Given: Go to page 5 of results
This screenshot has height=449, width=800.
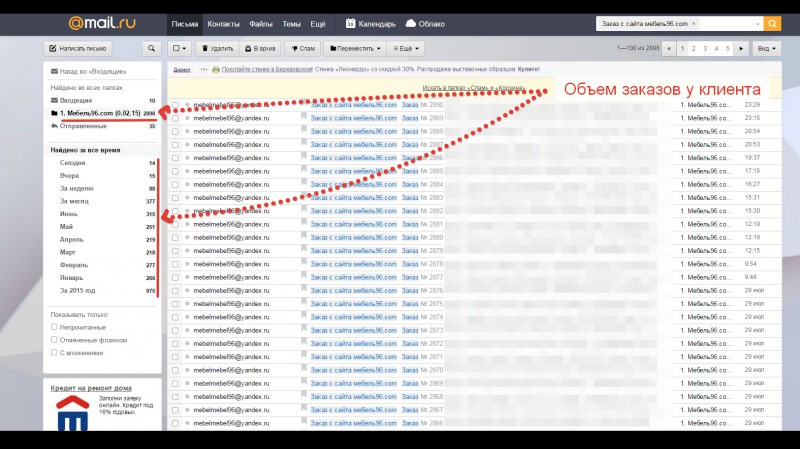Looking at the screenshot, I should point(727,48).
